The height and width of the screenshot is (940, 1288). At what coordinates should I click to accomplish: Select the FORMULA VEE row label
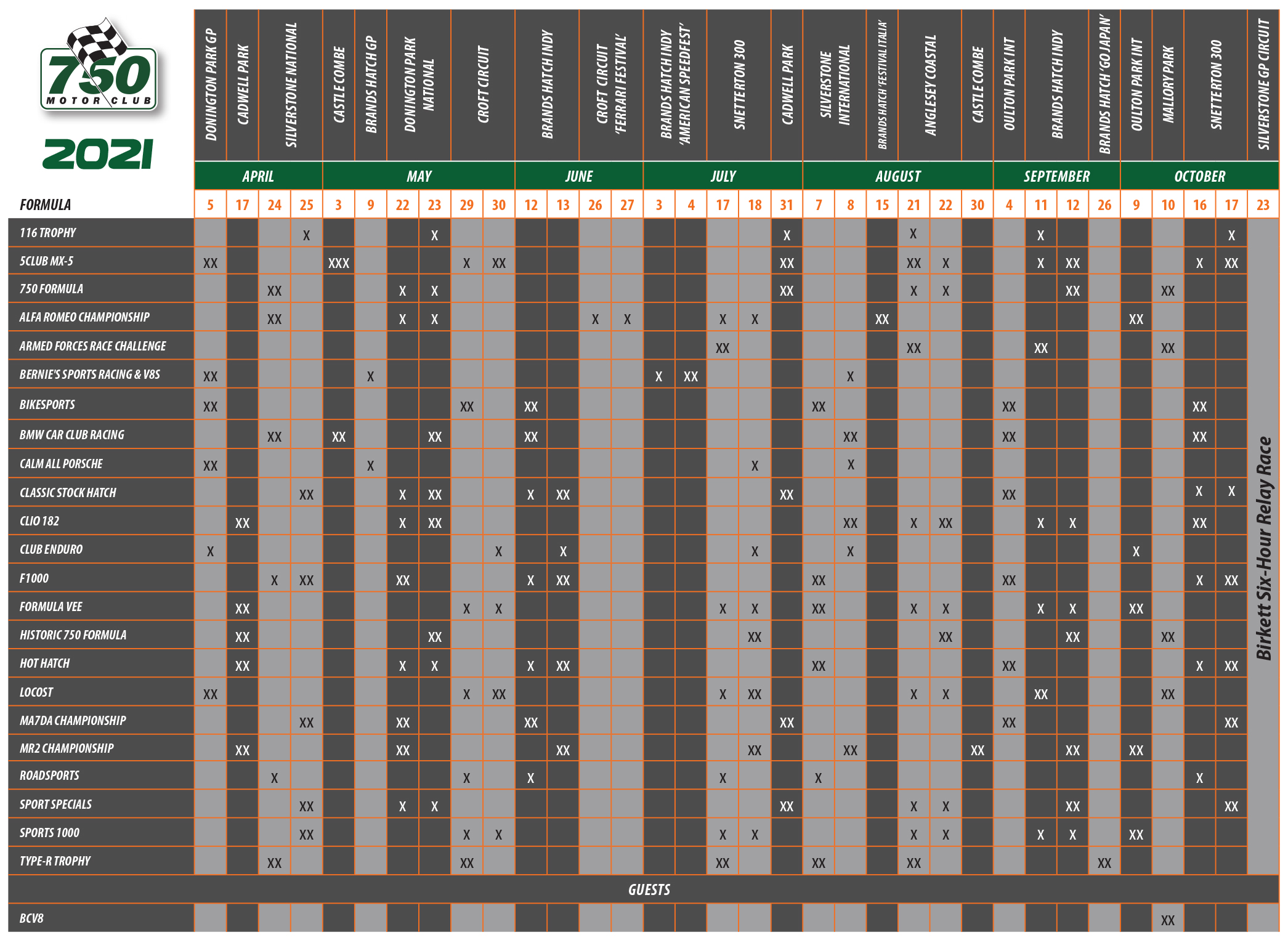51,607
